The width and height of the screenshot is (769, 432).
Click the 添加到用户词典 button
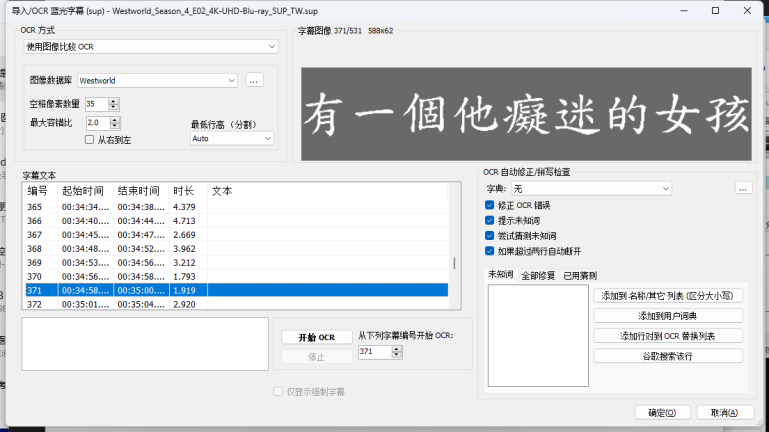(x=668, y=316)
